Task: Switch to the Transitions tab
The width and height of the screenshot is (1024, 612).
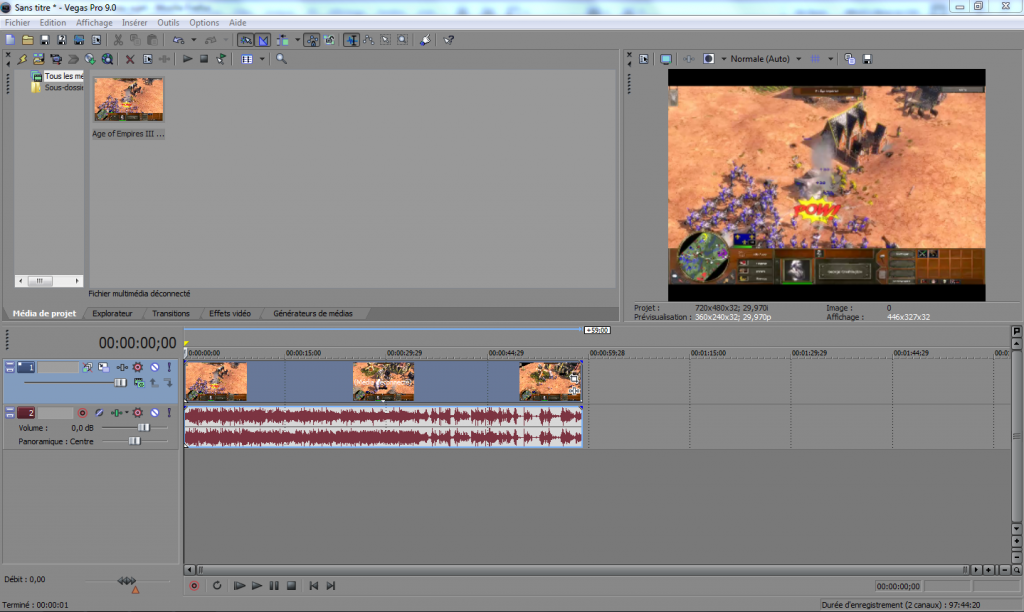Action: coord(170,314)
